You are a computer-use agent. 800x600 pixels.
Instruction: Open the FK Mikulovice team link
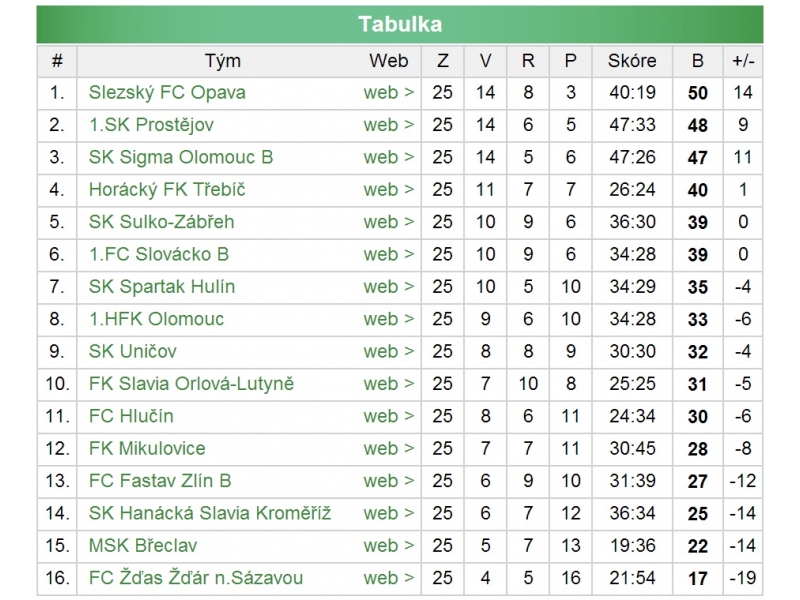(x=147, y=448)
